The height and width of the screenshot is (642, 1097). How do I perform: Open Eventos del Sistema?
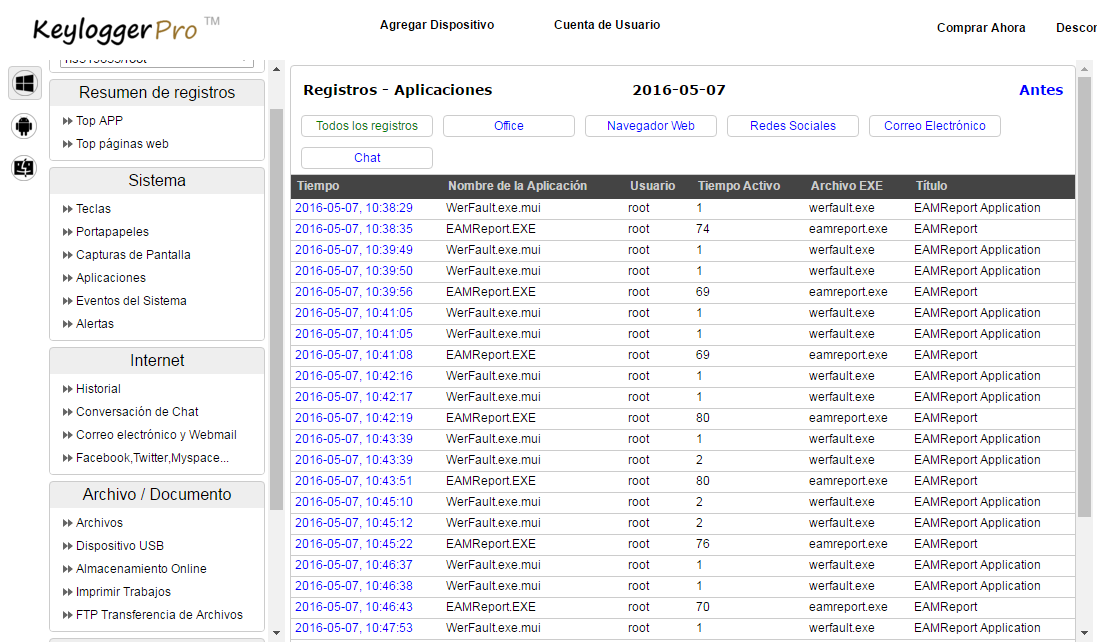131,301
